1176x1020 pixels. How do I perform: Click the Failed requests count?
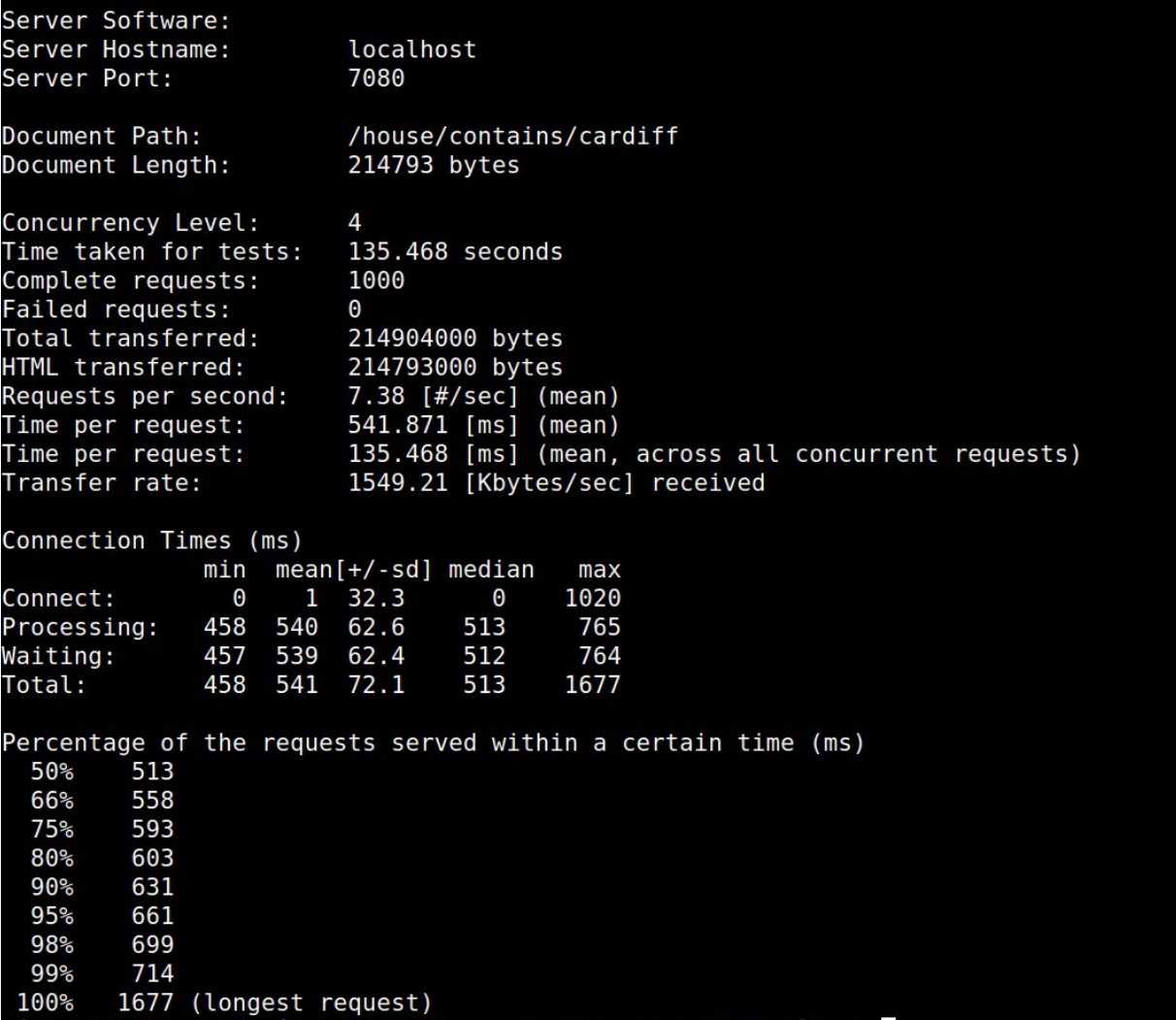(355, 310)
